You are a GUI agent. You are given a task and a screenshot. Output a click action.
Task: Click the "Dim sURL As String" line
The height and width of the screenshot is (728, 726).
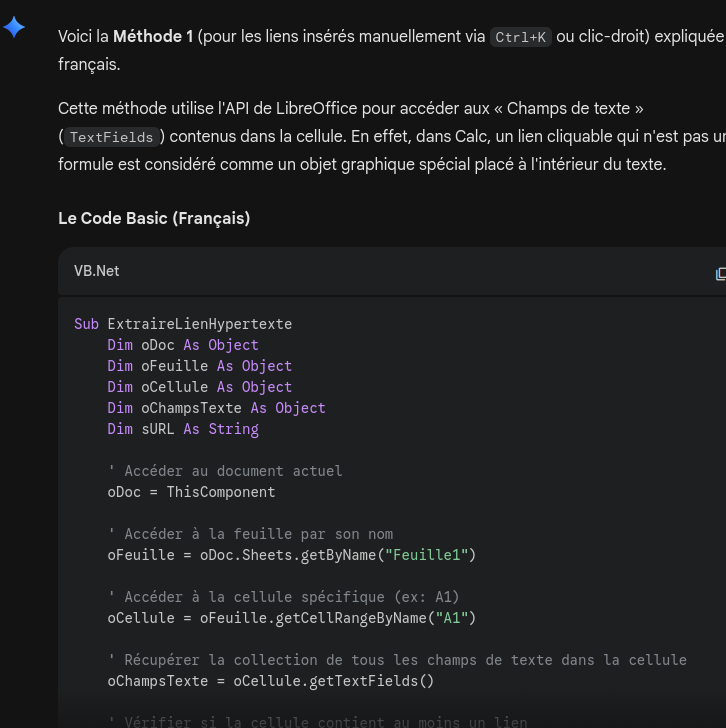(x=183, y=429)
